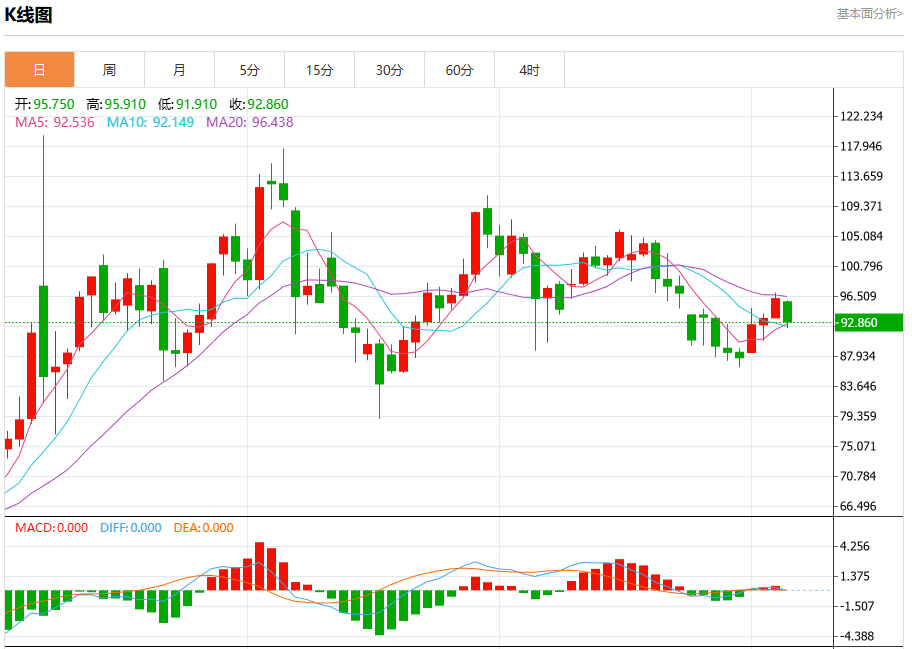Switch to the 周 weekly tab
912x649 pixels.
pyautogui.click(x=109, y=70)
